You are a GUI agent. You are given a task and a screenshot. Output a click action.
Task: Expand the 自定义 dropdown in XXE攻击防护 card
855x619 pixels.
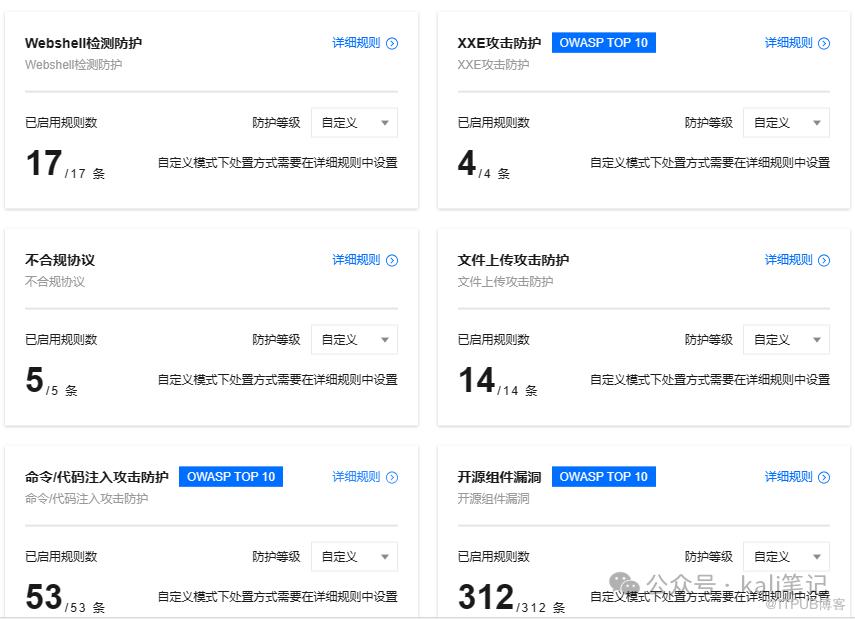pyautogui.click(x=786, y=123)
